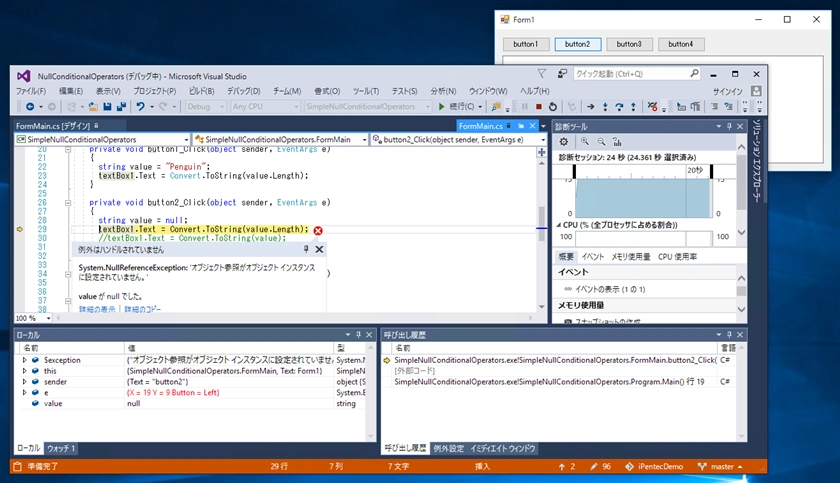Toggle auto-hide pin on ローカル panel
The width and height of the screenshot is (840, 483).
[x=358, y=335]
